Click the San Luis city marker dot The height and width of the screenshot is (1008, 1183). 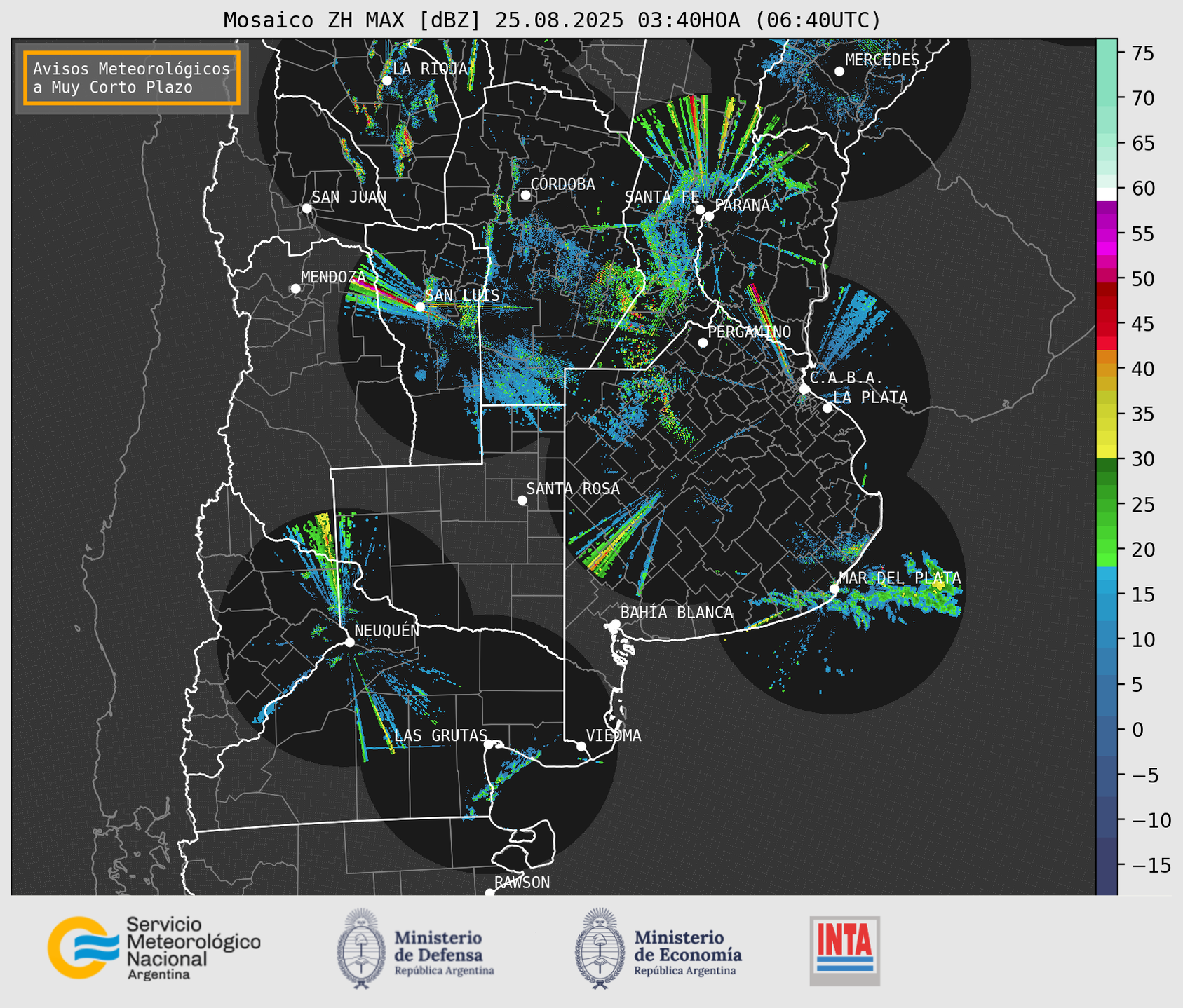[420, 306]
